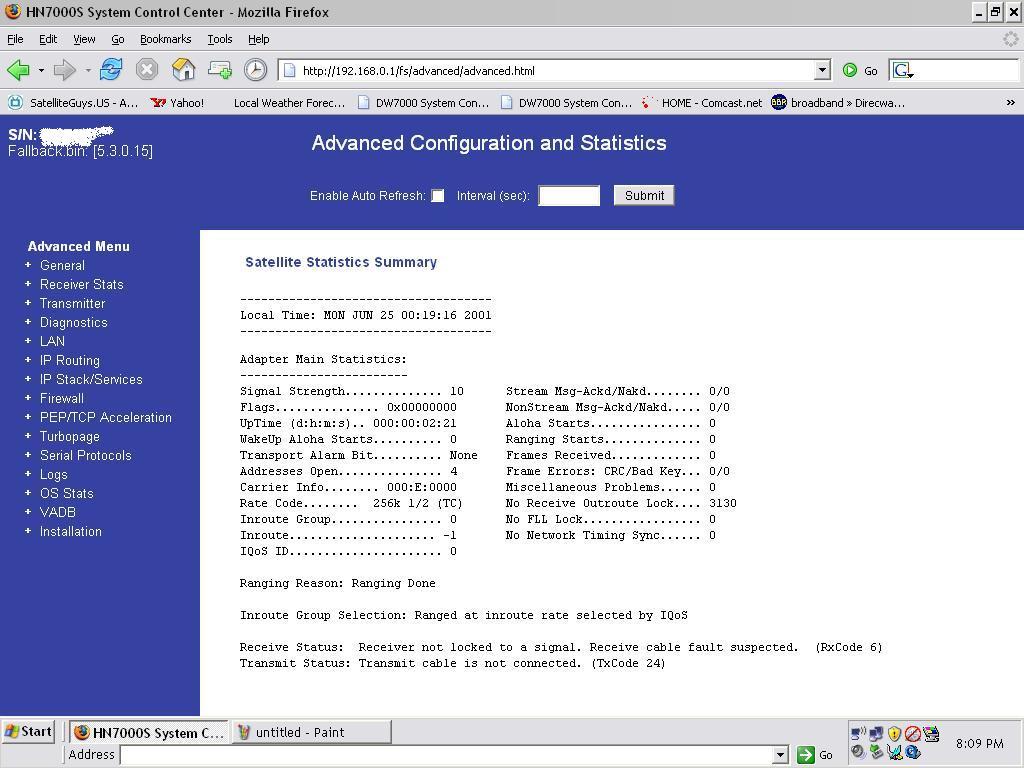This screenshot has height=768, width=1024.
Task: Go to Home page icon
Action: 184,69
